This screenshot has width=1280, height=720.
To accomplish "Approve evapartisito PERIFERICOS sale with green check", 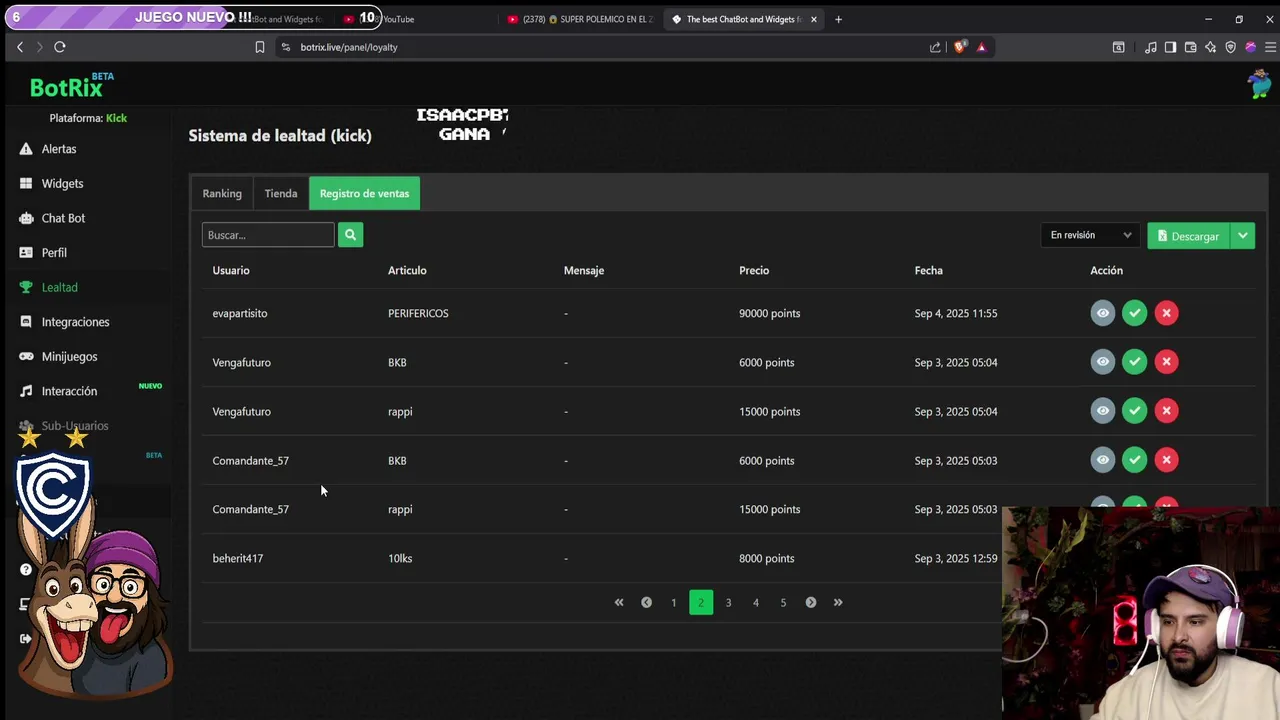I will coord(1134,313).
